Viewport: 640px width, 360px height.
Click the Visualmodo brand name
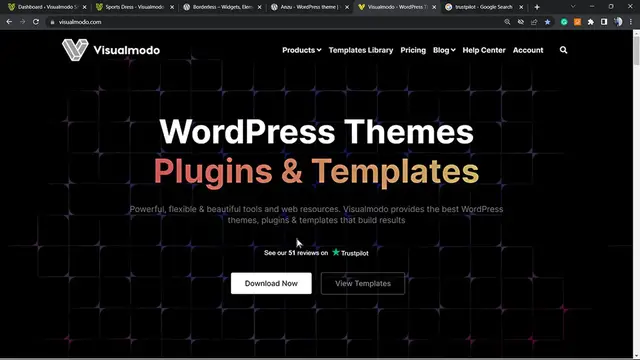127,50
